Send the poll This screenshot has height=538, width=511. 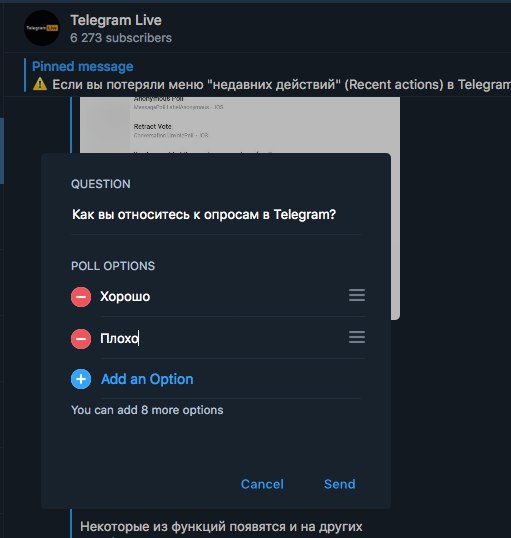[339, 484]
